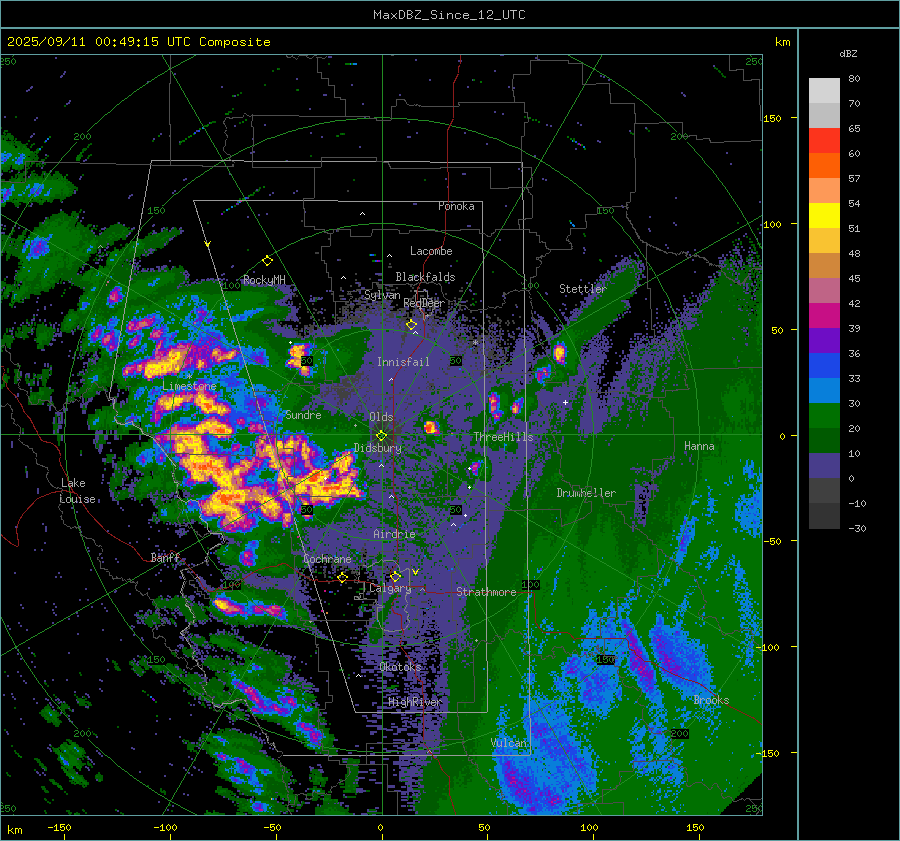Click the light blue 30-33 dBZ swatch
The height and width of the screenshot is (841, 900).
pyautogui.click(x=824, y=391)
